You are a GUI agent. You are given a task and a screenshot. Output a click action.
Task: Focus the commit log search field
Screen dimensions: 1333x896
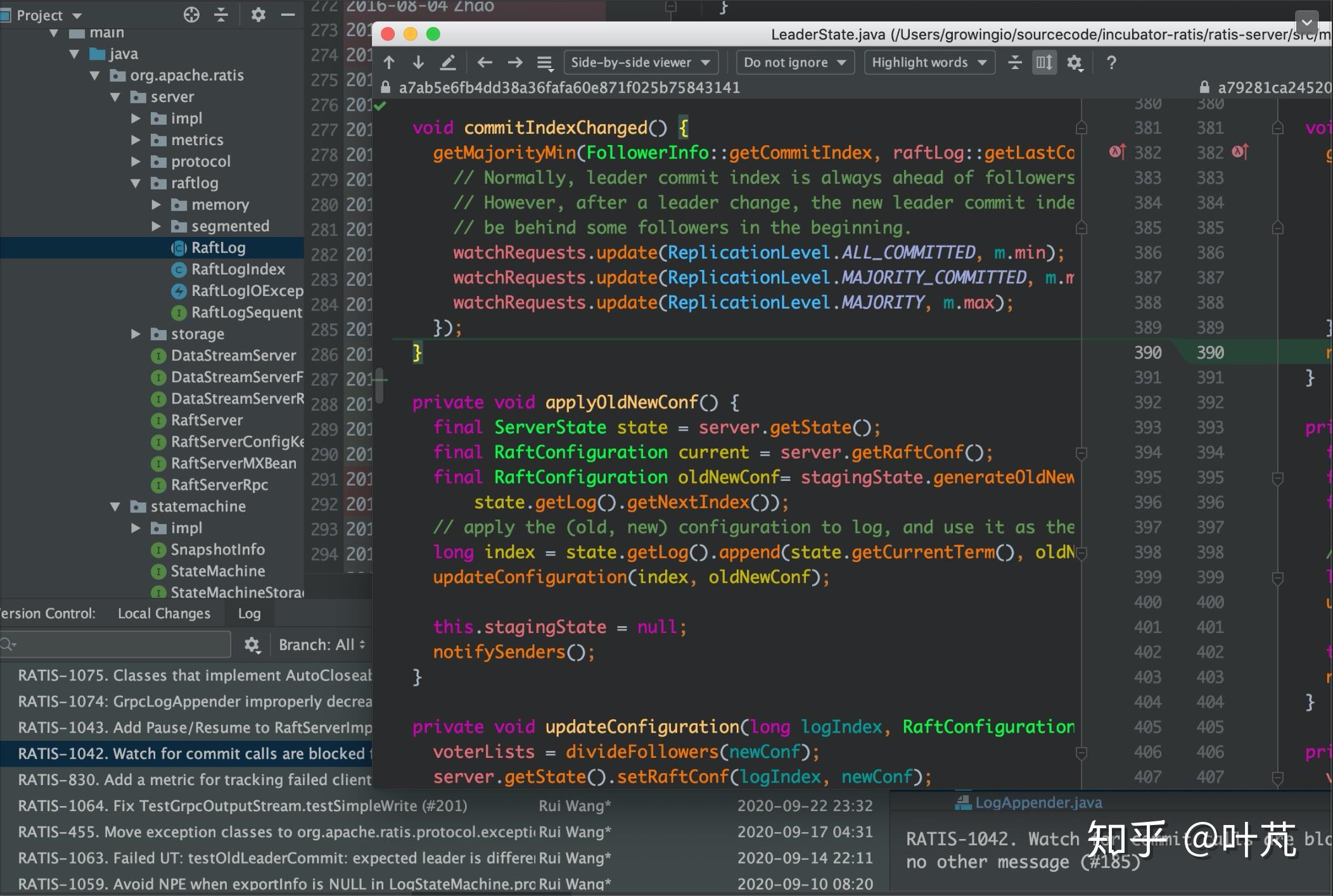[115, 645]
